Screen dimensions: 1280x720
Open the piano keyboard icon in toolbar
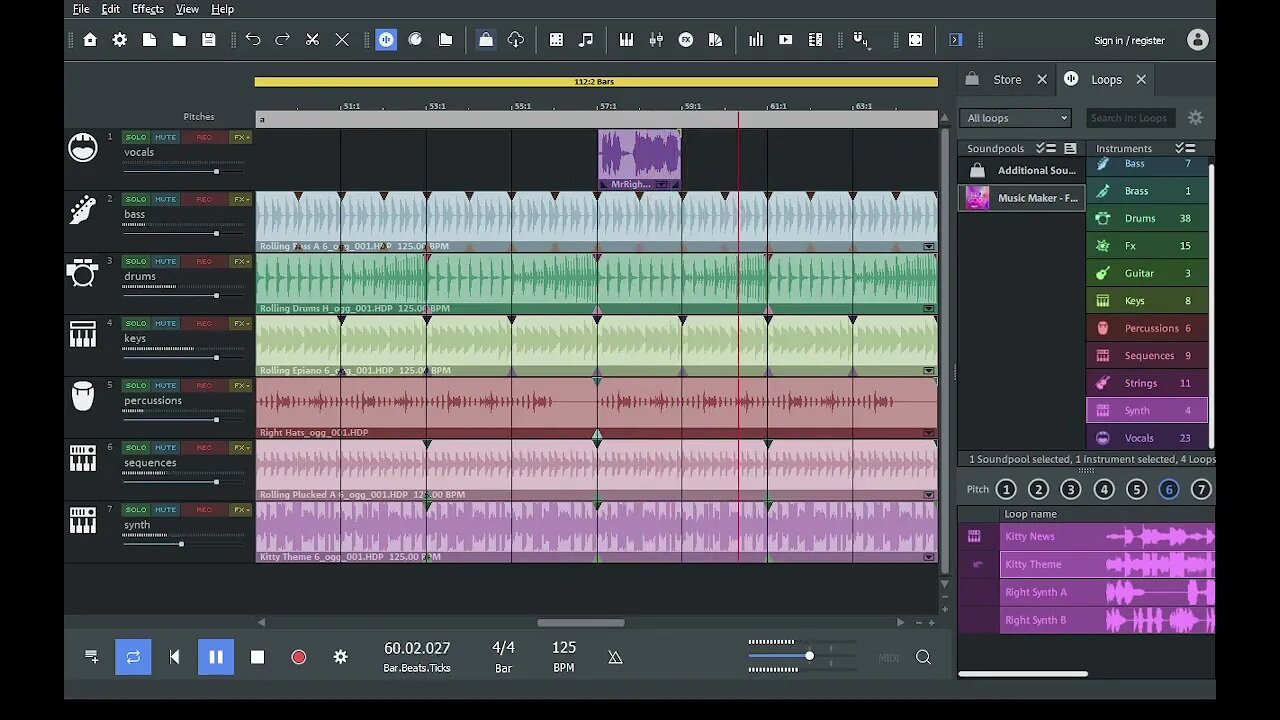coord(626,40)
